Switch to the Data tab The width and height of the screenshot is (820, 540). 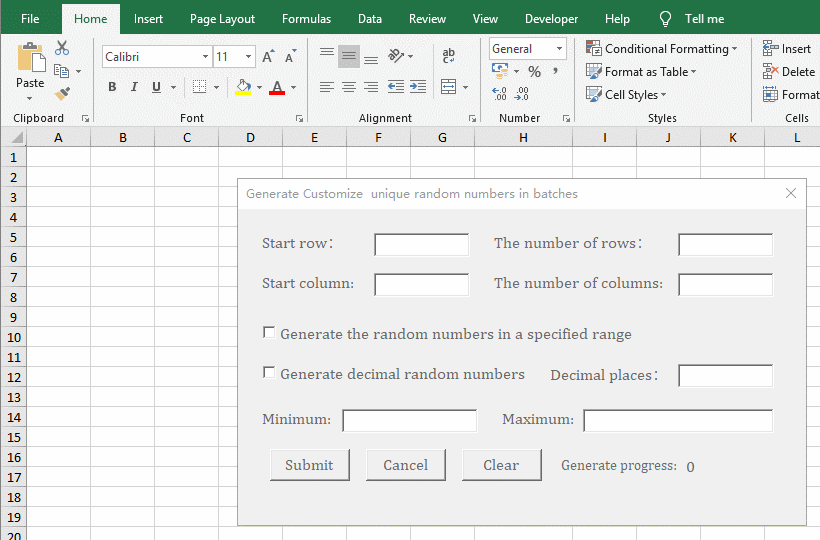pyautogui.click(x=370, y=19)
